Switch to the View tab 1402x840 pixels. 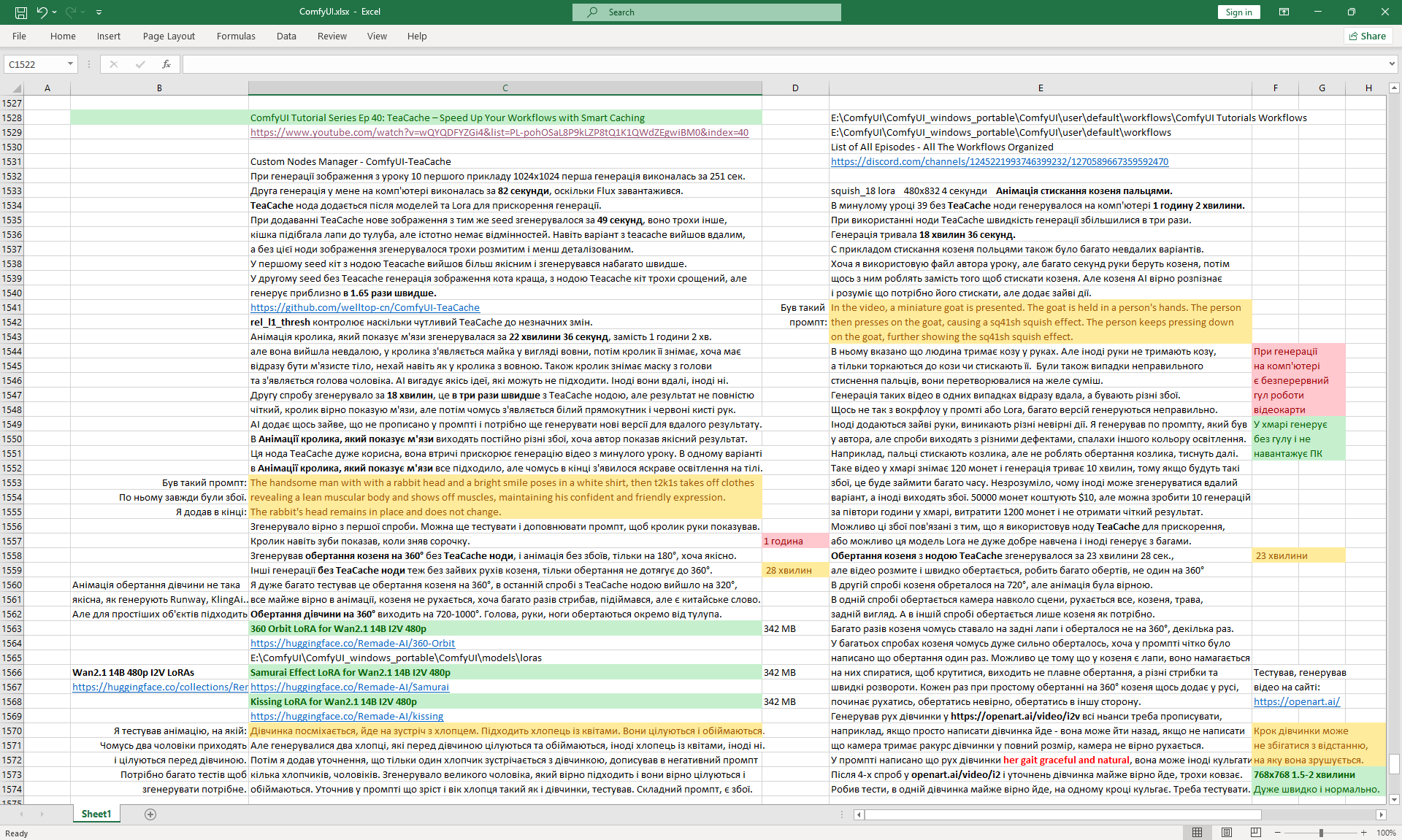[x=377, y=36]
